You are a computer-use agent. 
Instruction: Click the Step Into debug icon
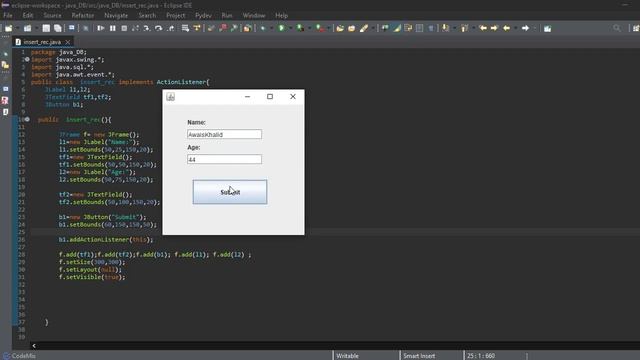coord(147,28)
